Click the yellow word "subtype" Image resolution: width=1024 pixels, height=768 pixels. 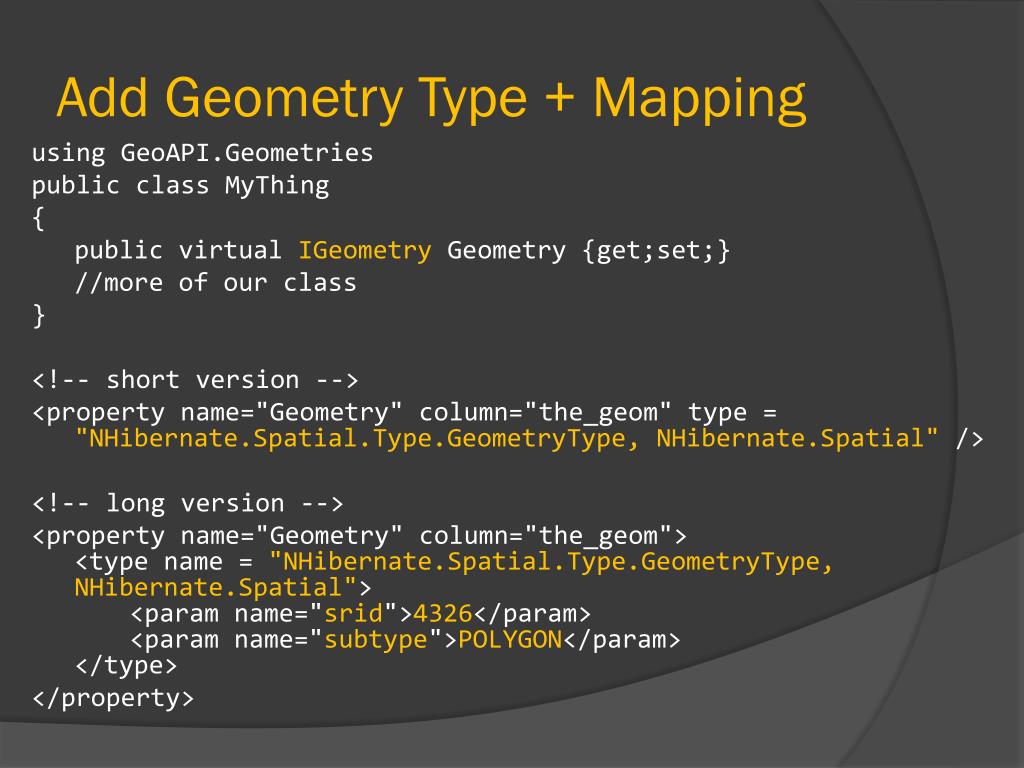point(376,640)
